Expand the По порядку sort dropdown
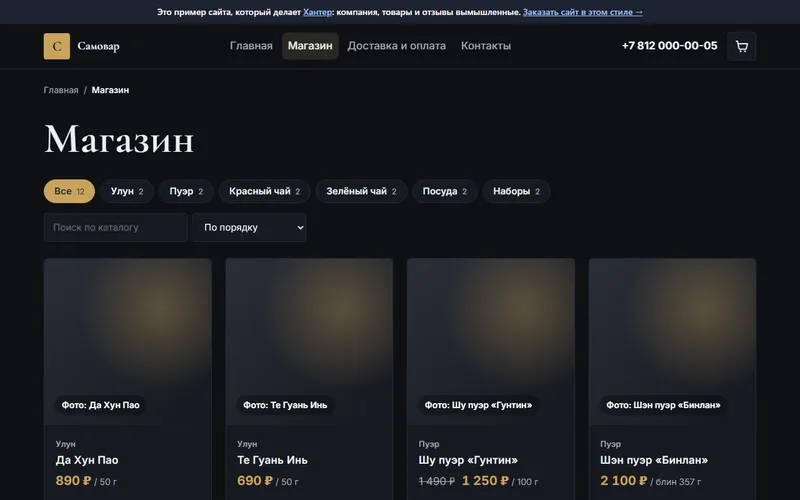Screen dimensions: 800x500 click(249, 228)
